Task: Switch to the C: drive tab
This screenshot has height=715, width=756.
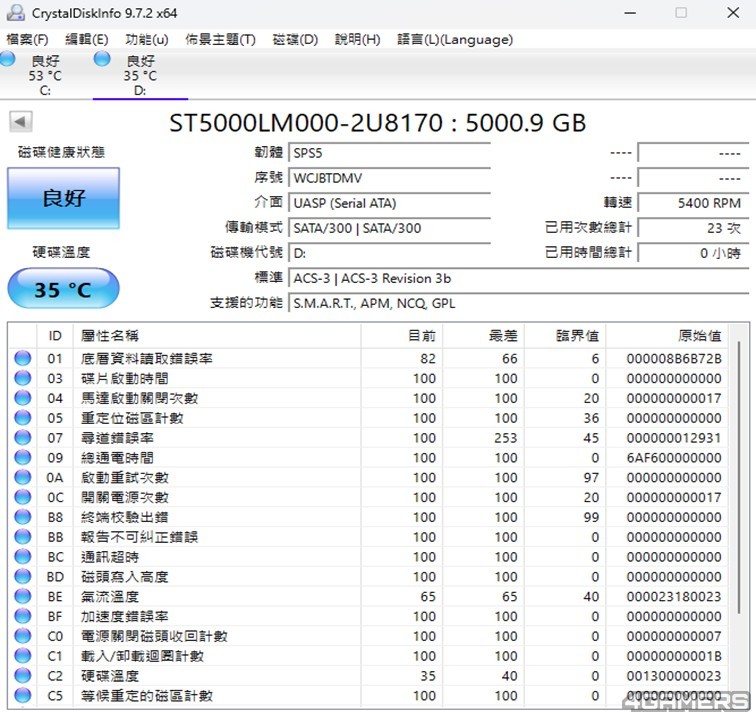Action: pos(44,75)
